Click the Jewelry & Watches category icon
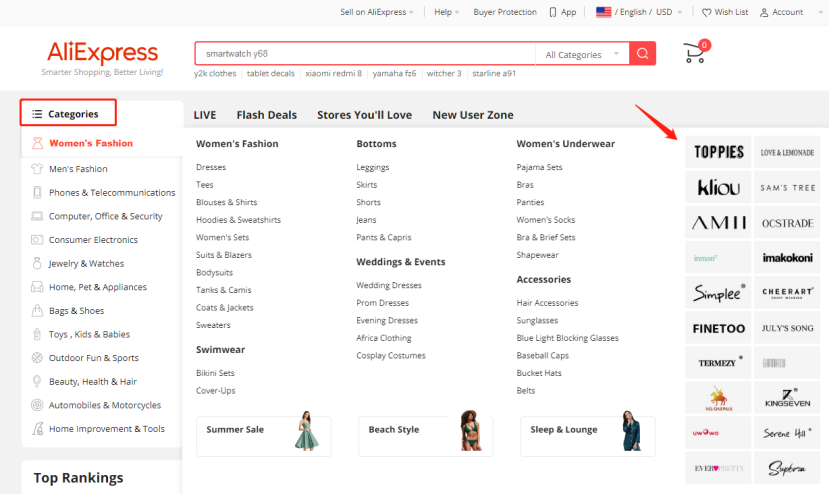Viewport: 829px width, 495px height. pos(37,264)
